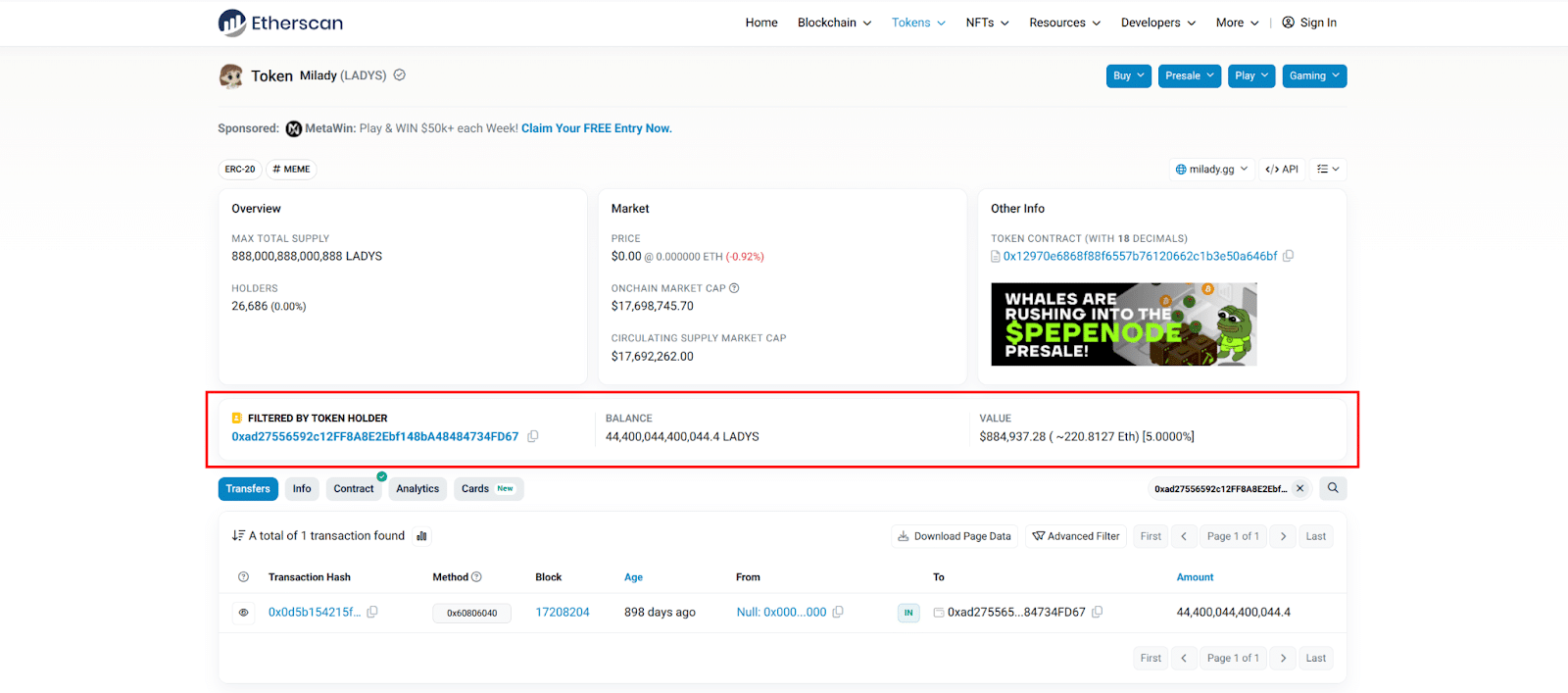1568x693 pixels.
Task: Open block 17208204
Action: coord(563,612)
